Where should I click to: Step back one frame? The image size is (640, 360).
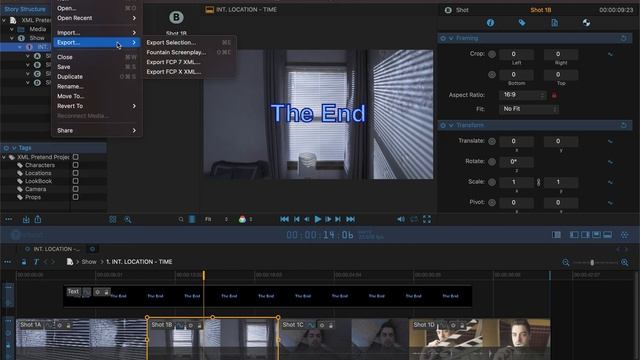pyautogui.click(x=307, y=219)
